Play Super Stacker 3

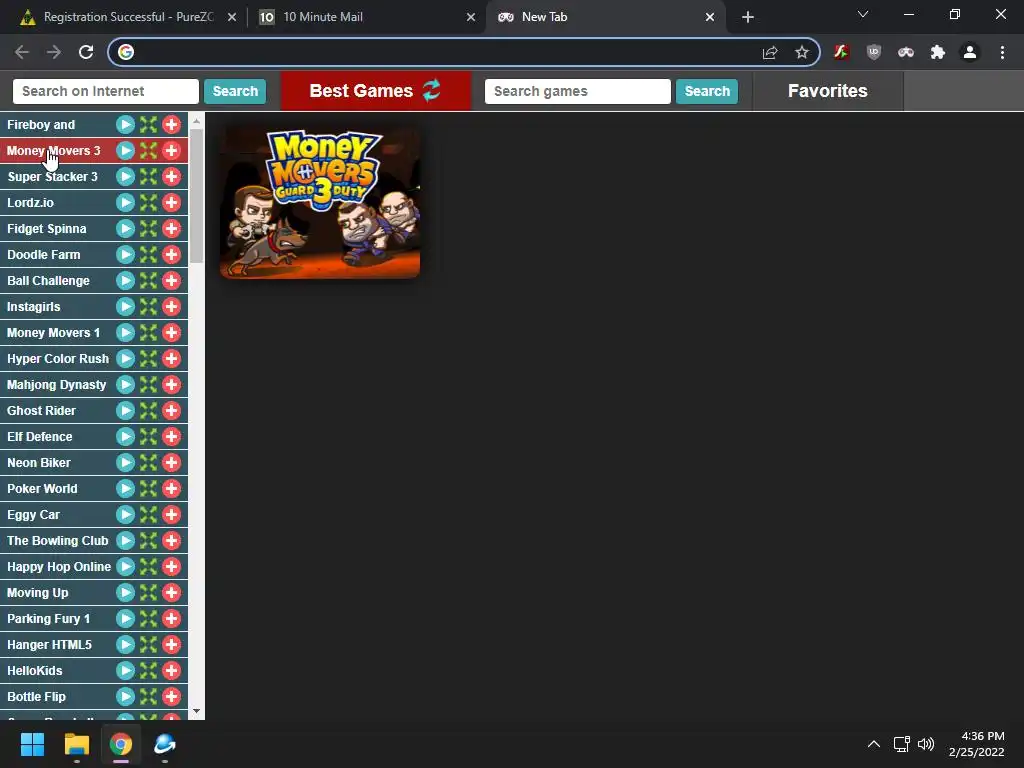(125, 176)
